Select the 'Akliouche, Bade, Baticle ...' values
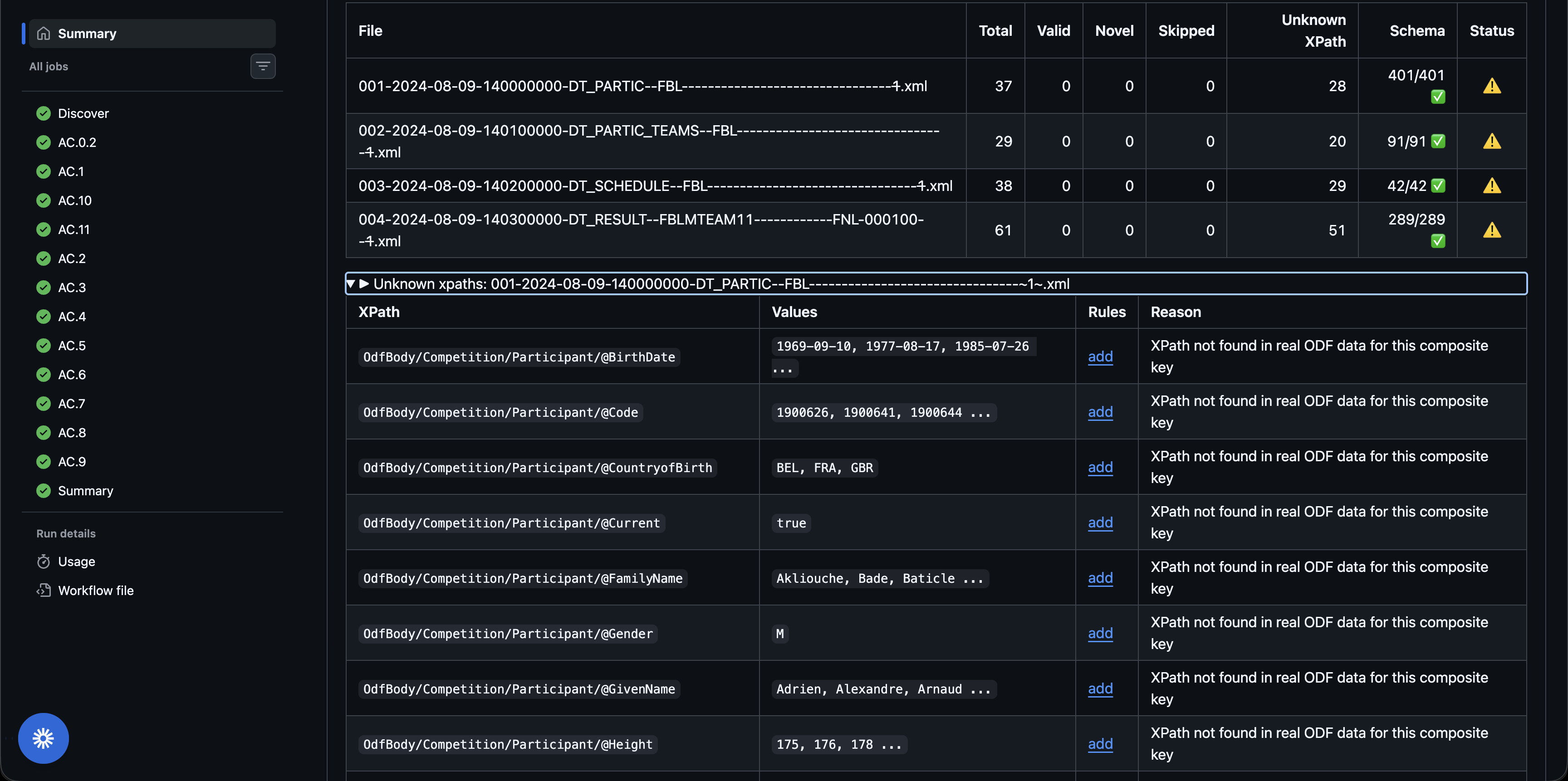 tap(880, 578)
